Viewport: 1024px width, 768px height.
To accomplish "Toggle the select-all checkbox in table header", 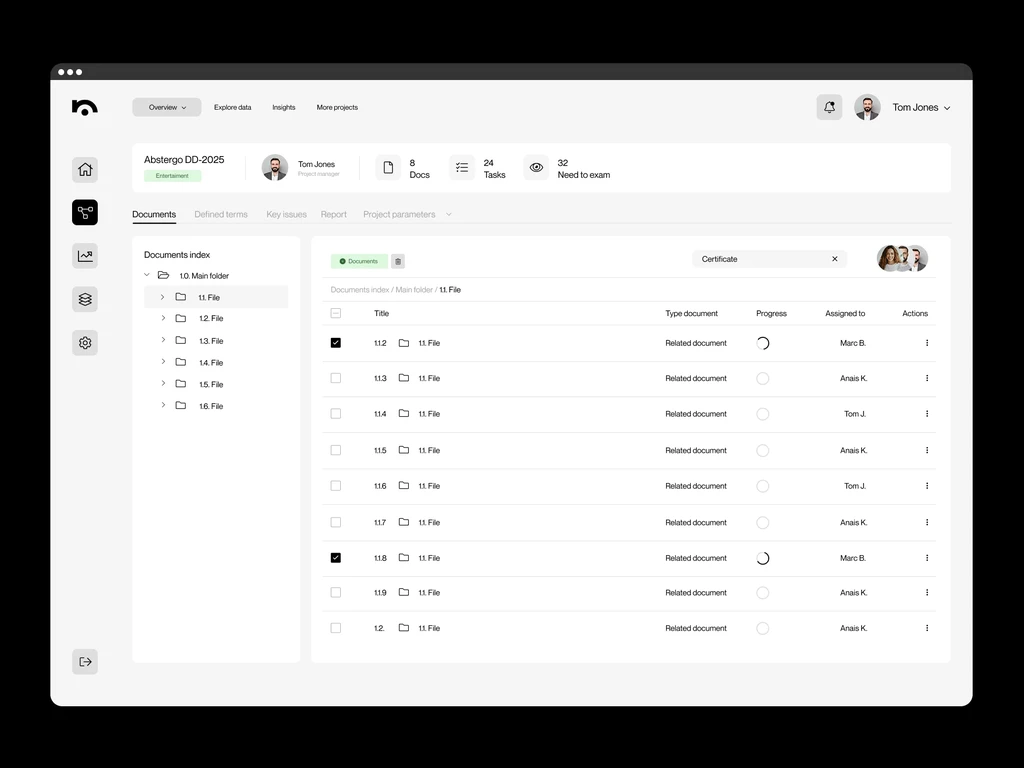I will pos(336,313).
